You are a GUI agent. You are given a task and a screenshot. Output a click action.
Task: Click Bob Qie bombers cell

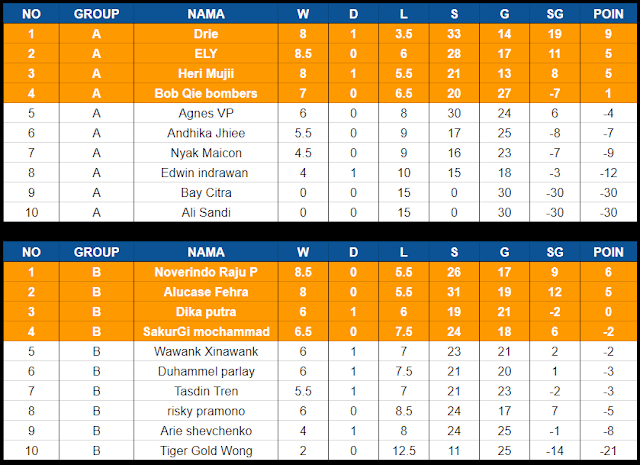(206, 93)
